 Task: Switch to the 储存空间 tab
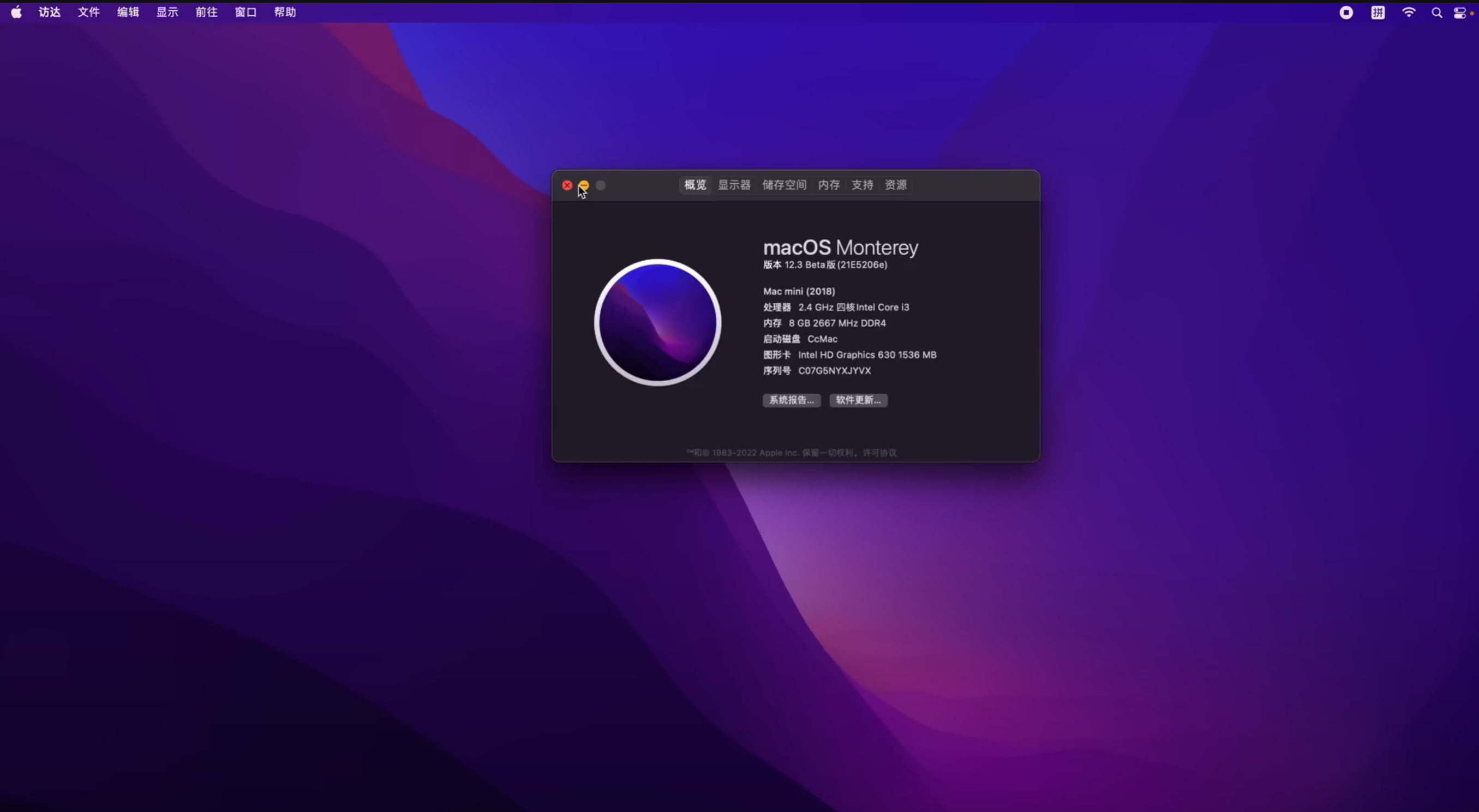[784, 185]
